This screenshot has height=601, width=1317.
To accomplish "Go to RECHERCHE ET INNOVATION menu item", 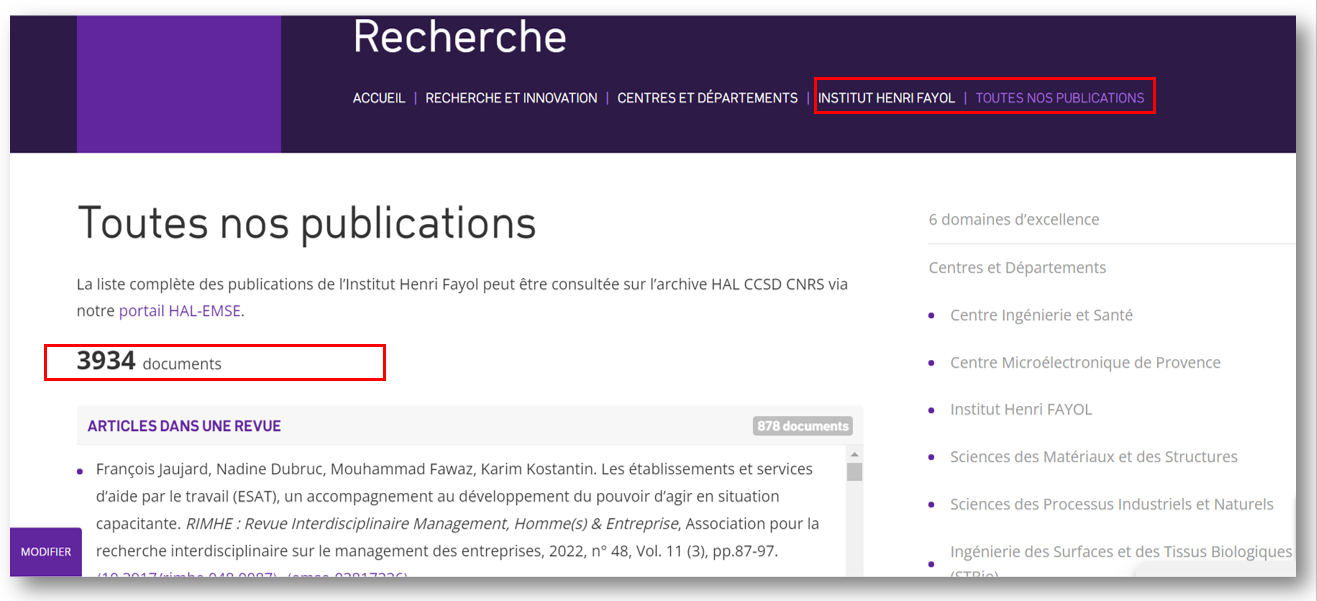I will point(511,98).
